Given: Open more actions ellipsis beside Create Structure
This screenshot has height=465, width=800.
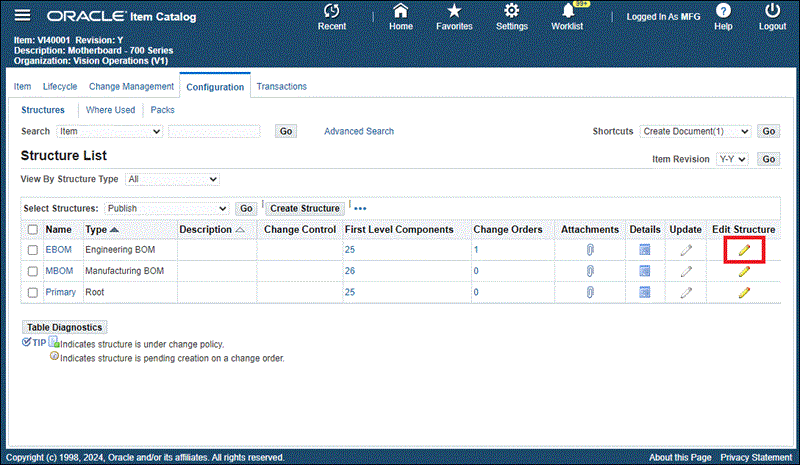Looking at the screenshot, I should point(360,209).
